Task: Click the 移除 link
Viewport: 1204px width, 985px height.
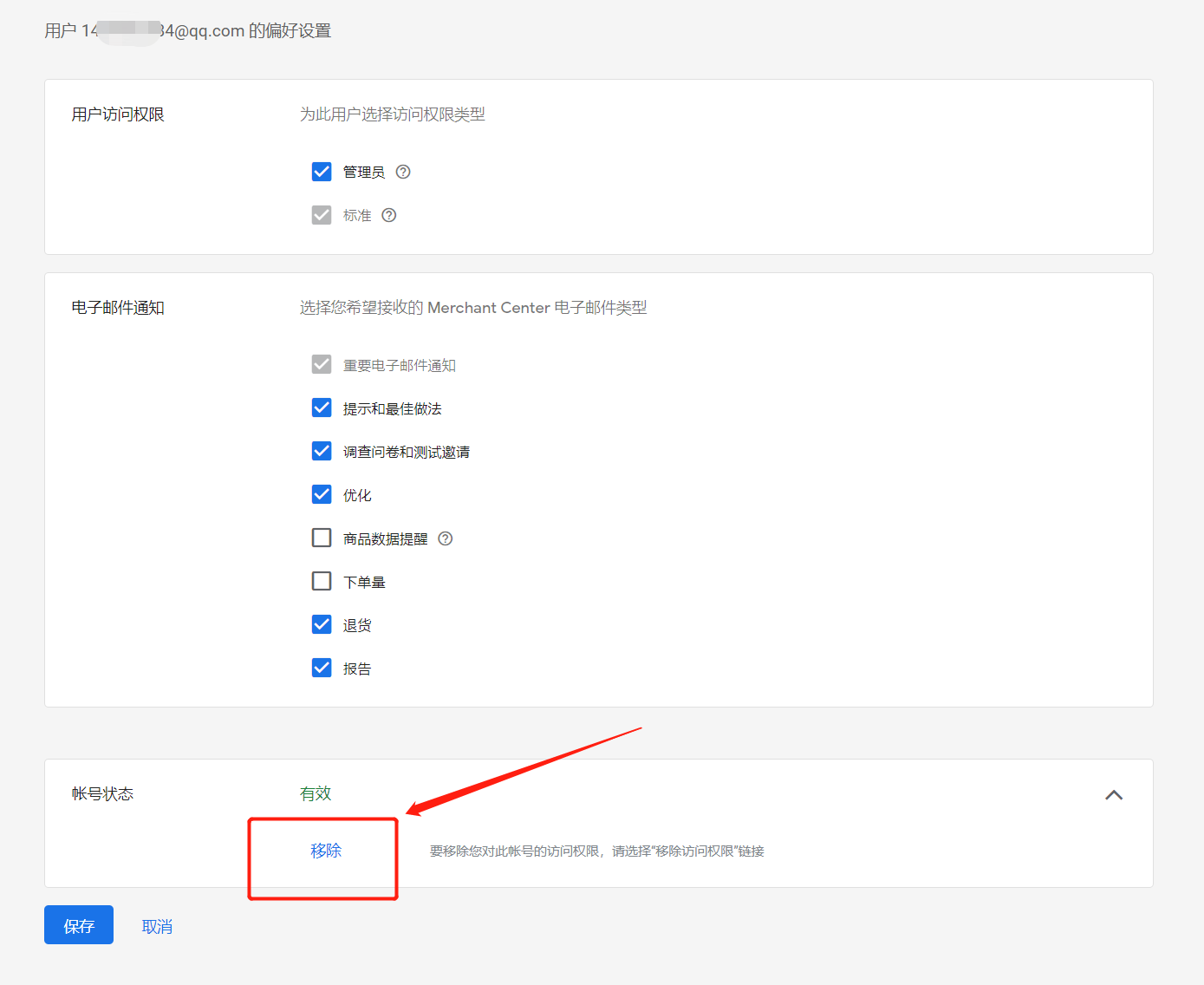Action: (326, 851)
